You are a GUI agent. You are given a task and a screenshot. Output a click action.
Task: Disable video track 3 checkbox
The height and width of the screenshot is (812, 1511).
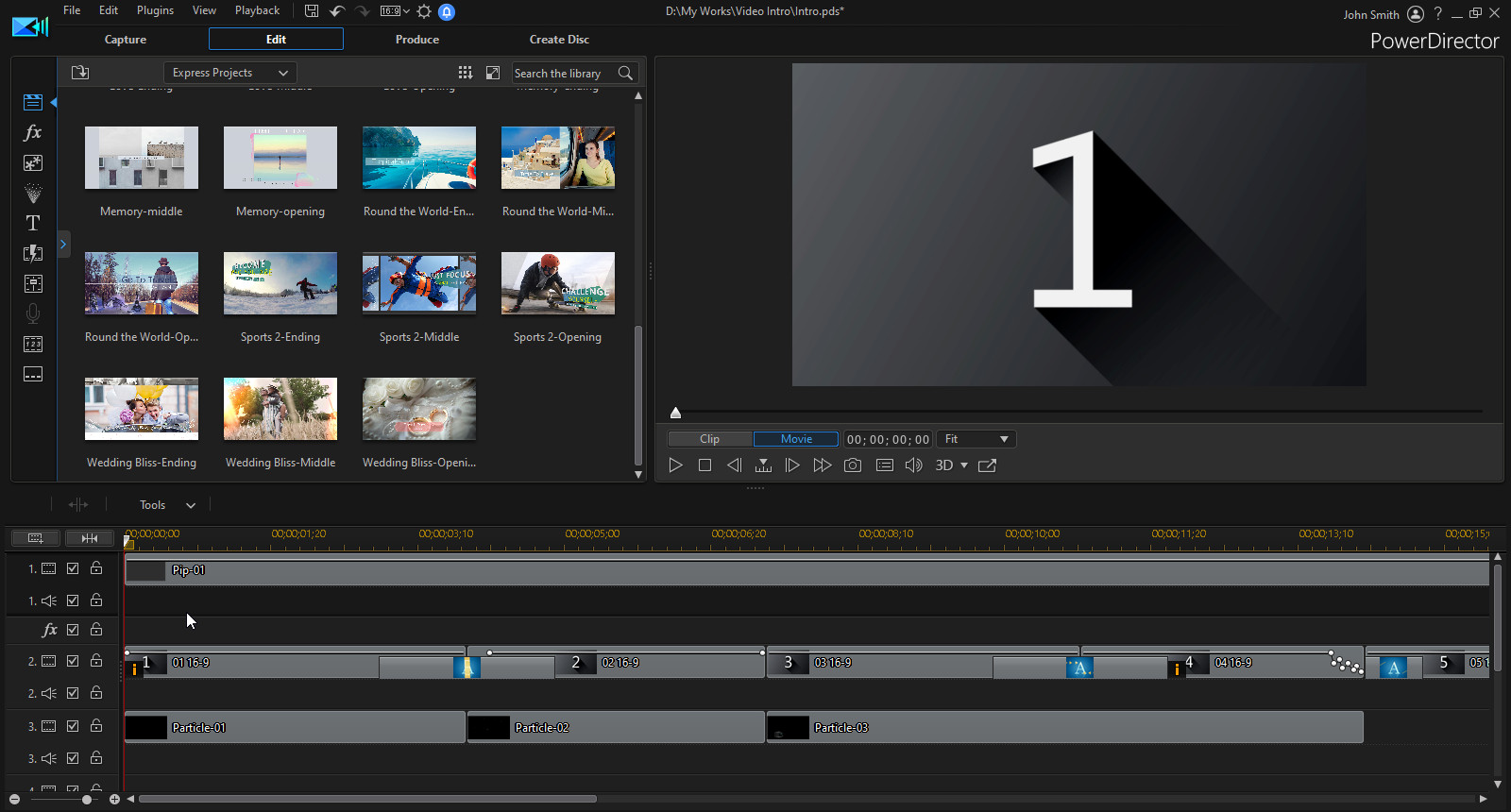pyautogui.click(x=73, y=726)
